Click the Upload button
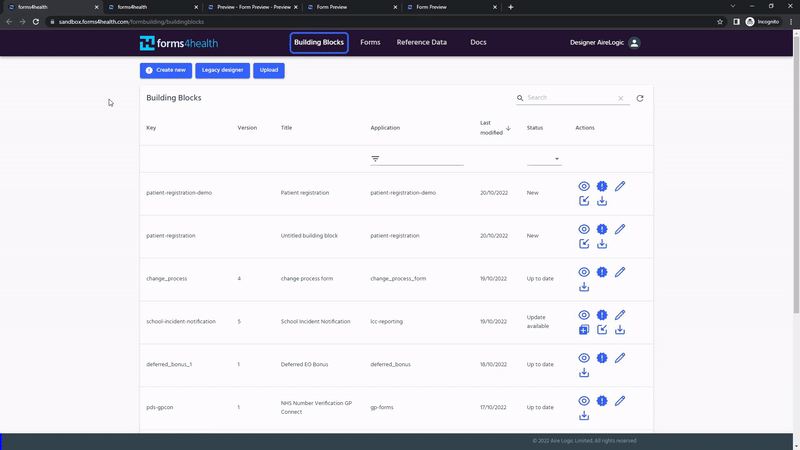Image resolution: width=800 pixels, height=450 pixels. (269, 70)
